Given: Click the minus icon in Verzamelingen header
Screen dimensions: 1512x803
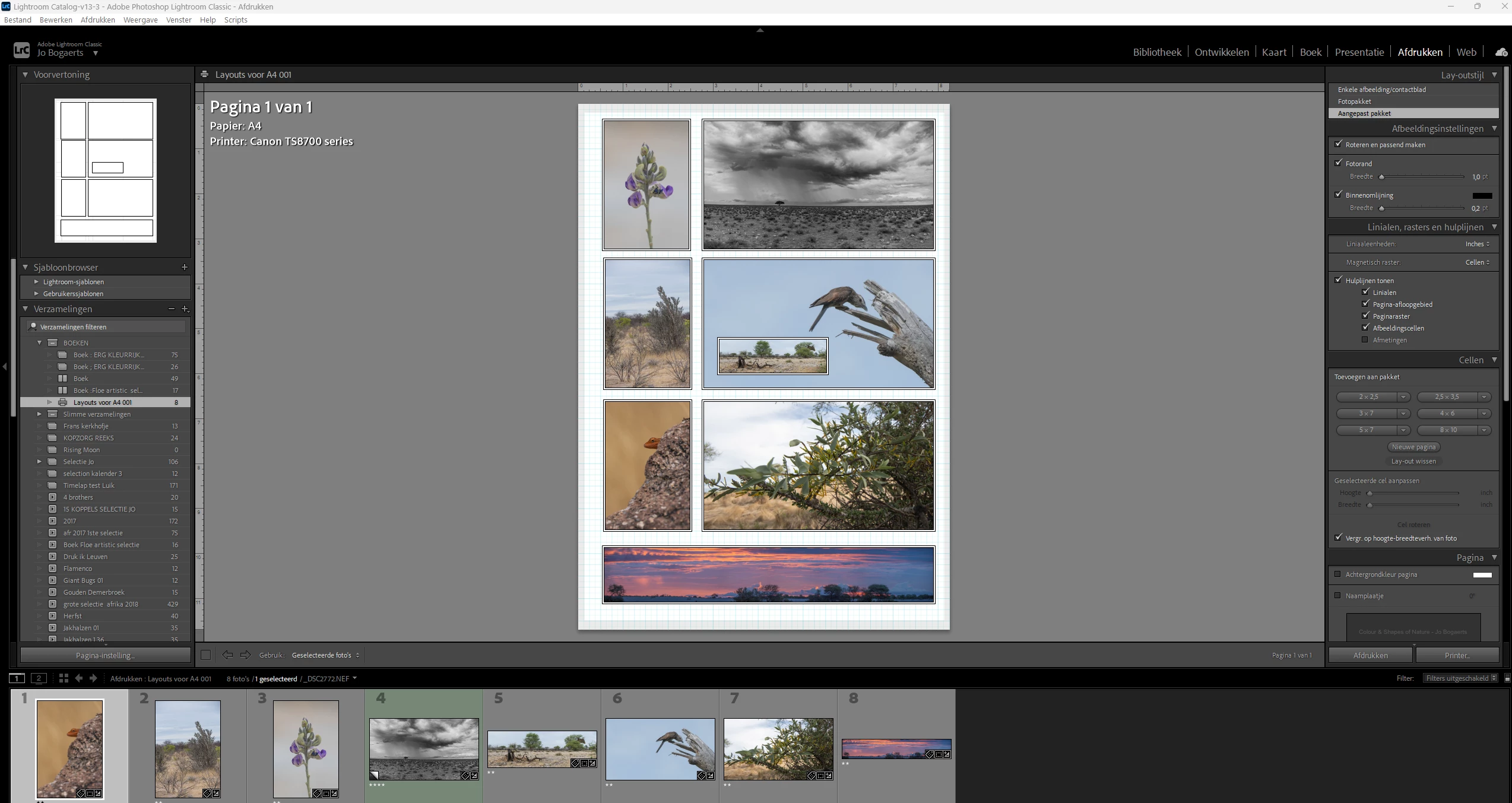Looking at the screenshot, I should 171,309.
